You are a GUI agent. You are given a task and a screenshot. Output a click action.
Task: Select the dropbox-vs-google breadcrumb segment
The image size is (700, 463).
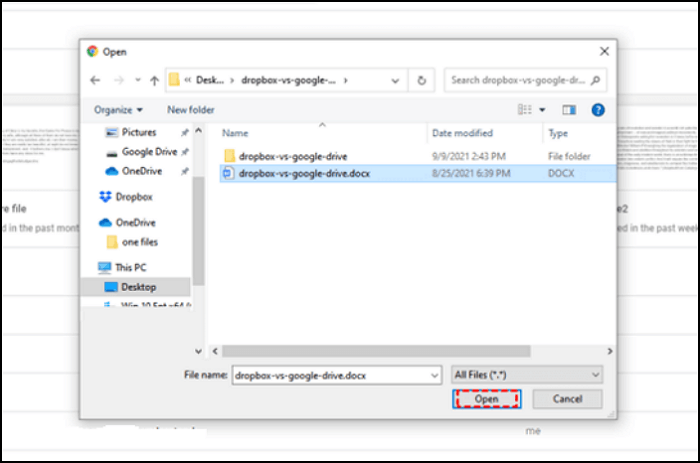click(288, 80)
